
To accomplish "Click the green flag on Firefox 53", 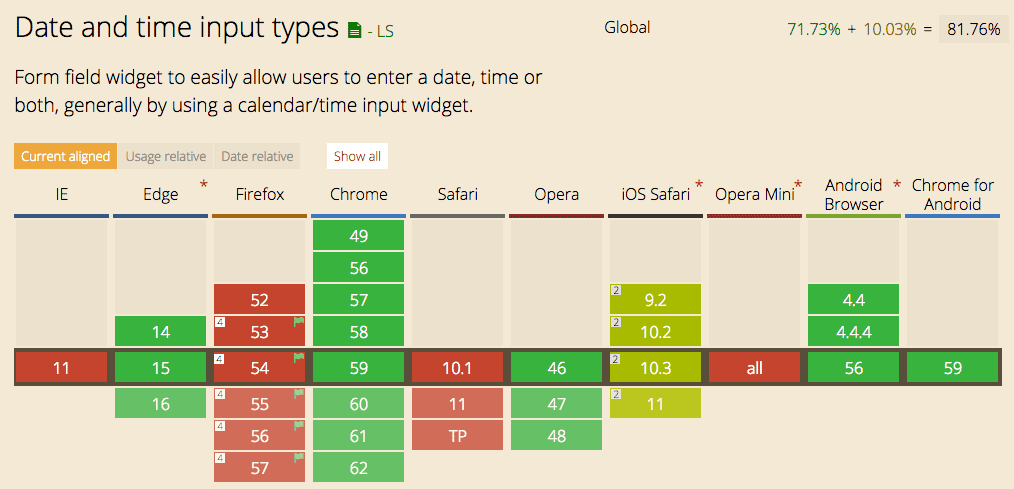I will pos(297,322).
